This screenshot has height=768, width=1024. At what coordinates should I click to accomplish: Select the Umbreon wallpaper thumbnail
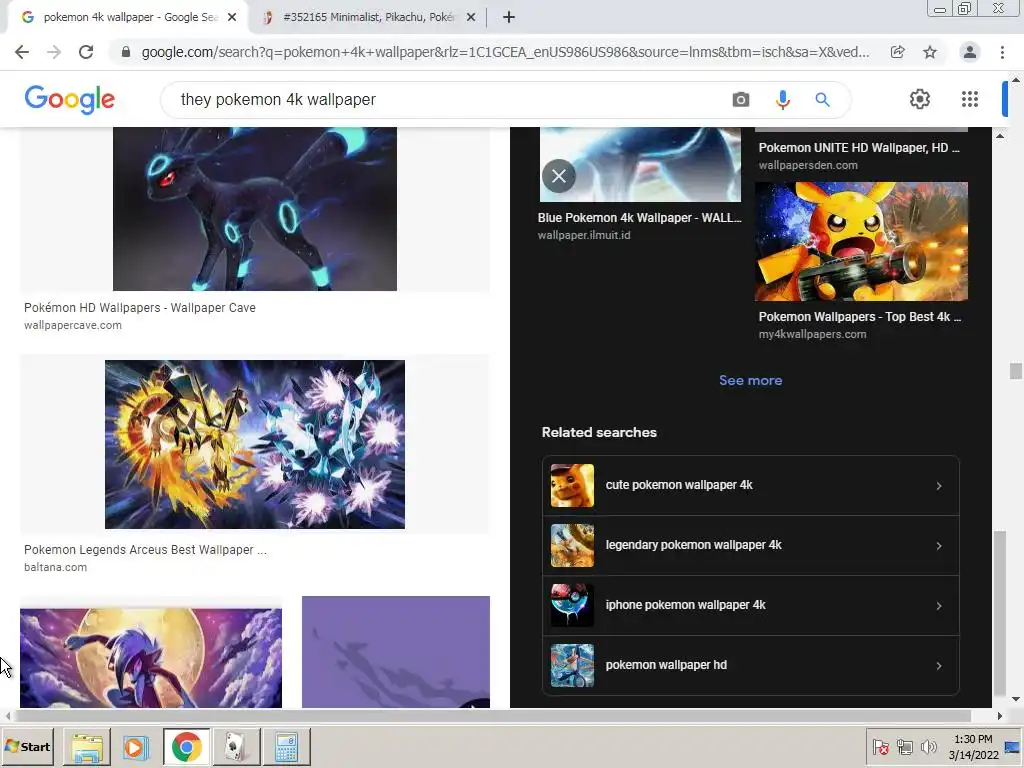coord(255,209)
